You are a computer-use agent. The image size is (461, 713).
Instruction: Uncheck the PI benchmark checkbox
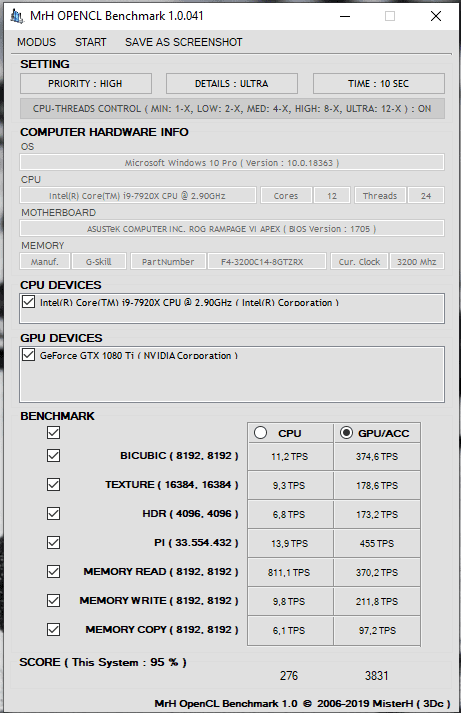point(54,542)
